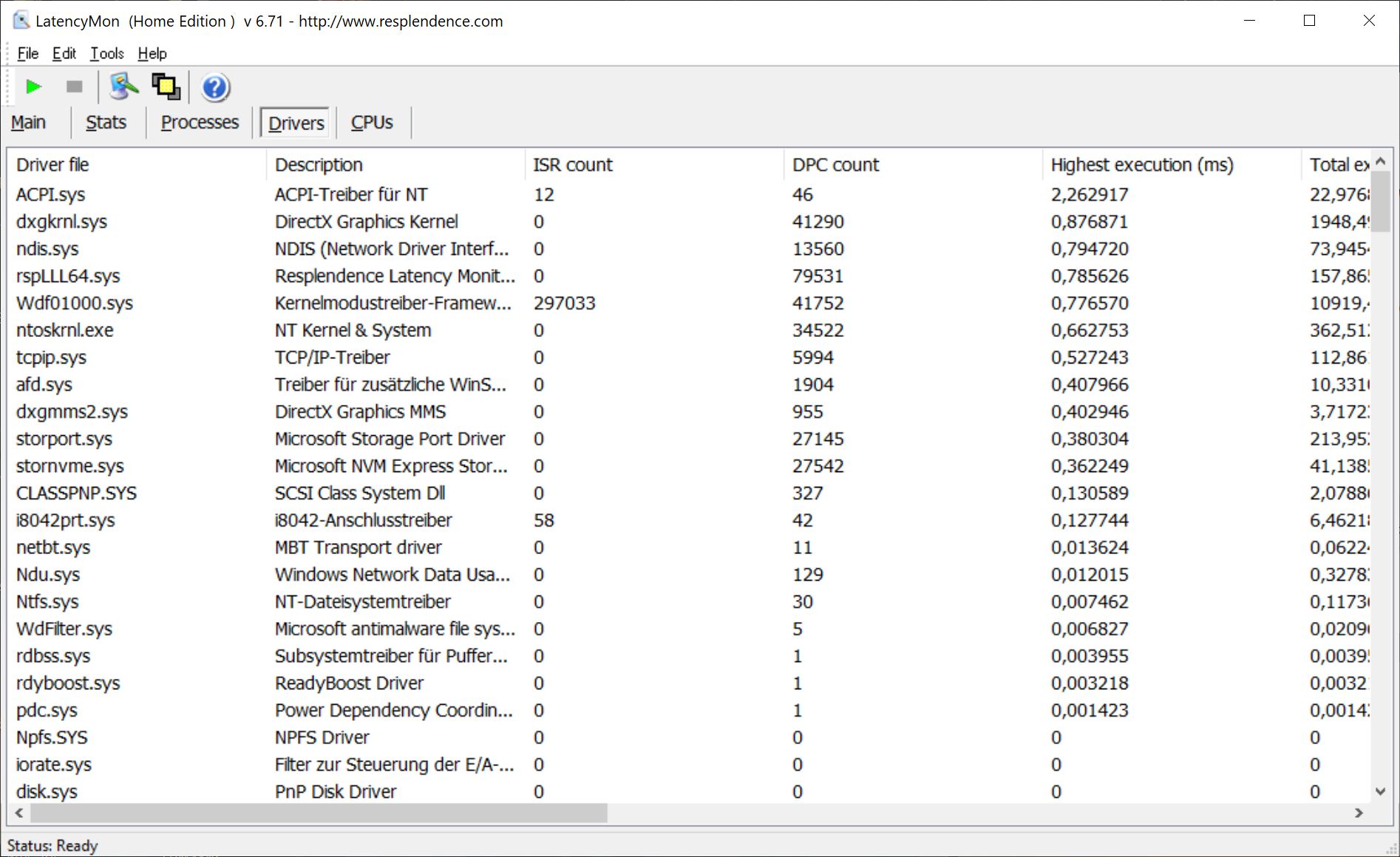This screenshot has height=857, width=1400.
Task: Select the Ntfs.sys driver row
Action: click(689, 602)
